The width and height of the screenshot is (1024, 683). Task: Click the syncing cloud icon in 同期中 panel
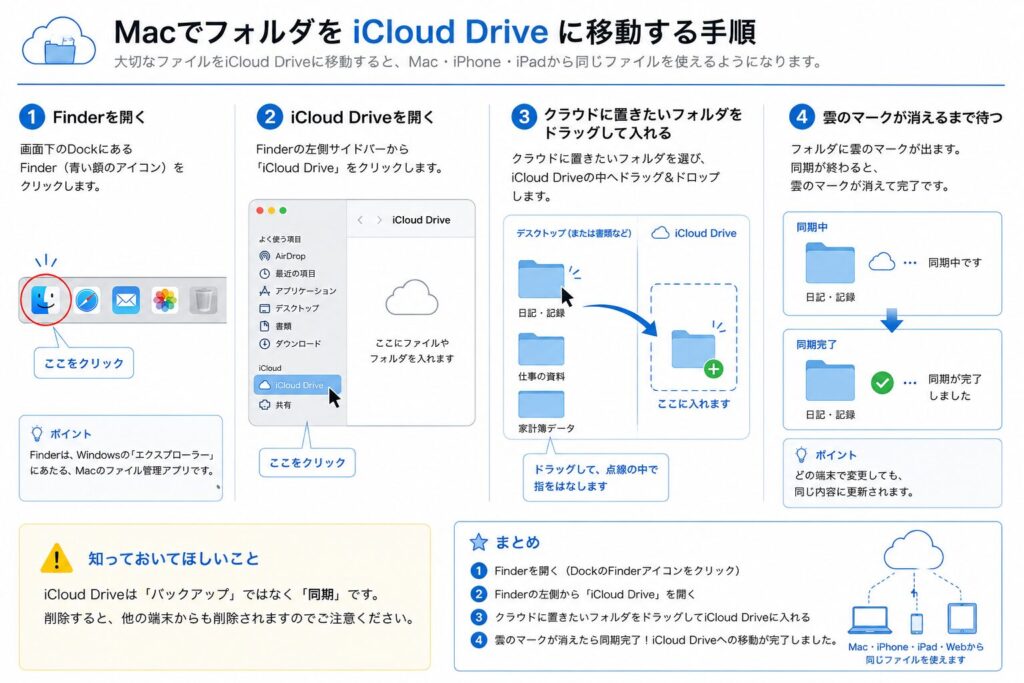click(882, 262)
